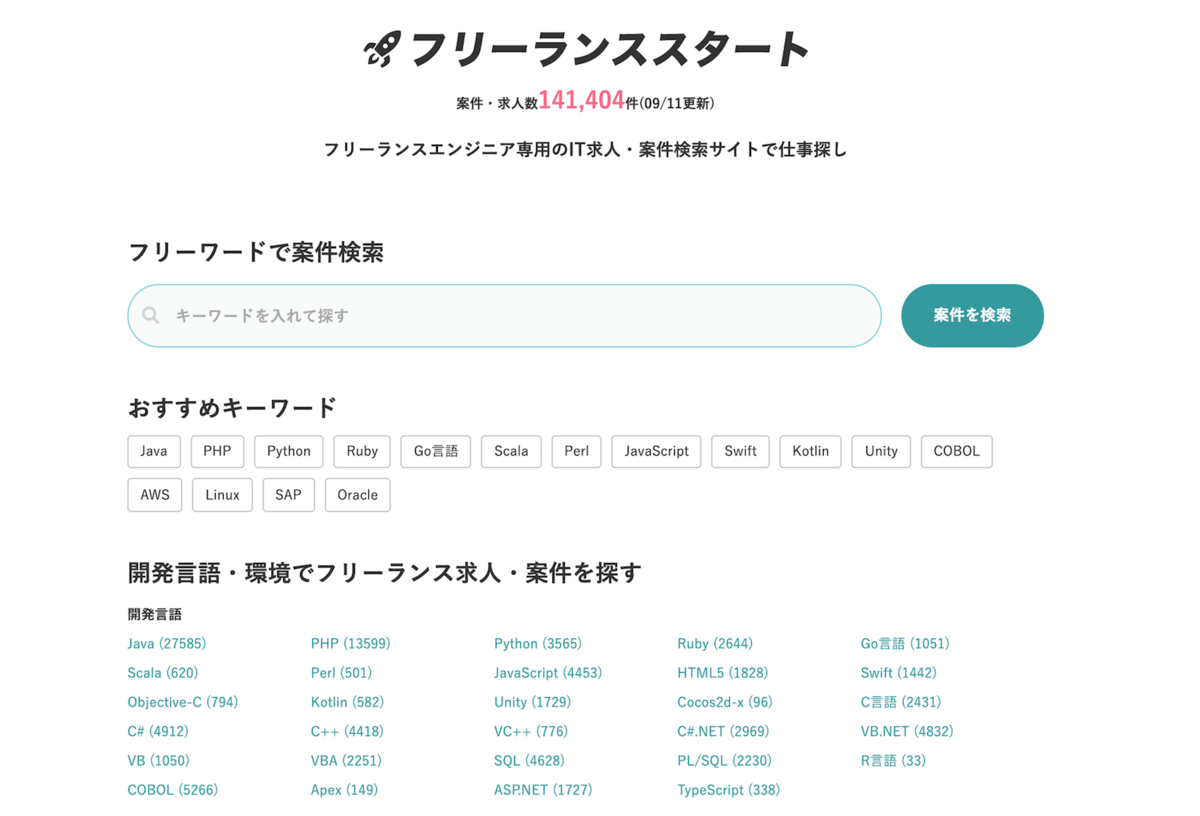Open the ASP.NET (1727) link
This screenshot has height=816, width=1200.
[x=543, y=789]
